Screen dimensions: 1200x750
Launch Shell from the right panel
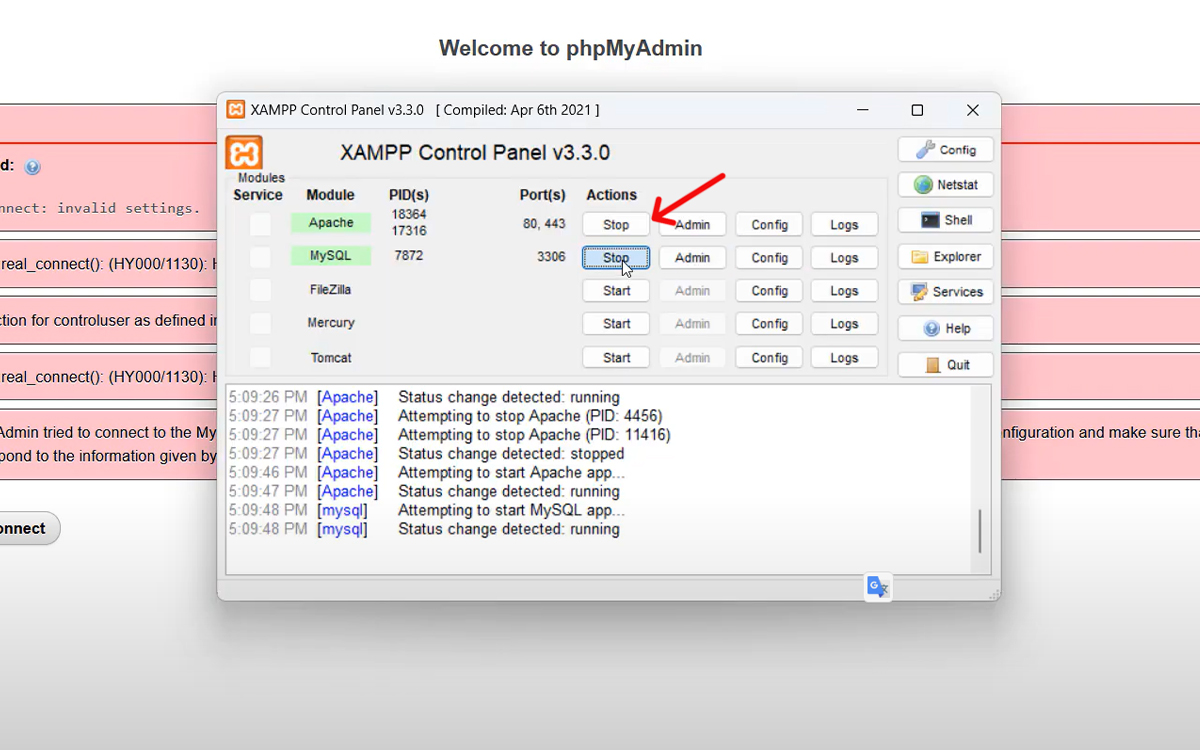(945, 220)
